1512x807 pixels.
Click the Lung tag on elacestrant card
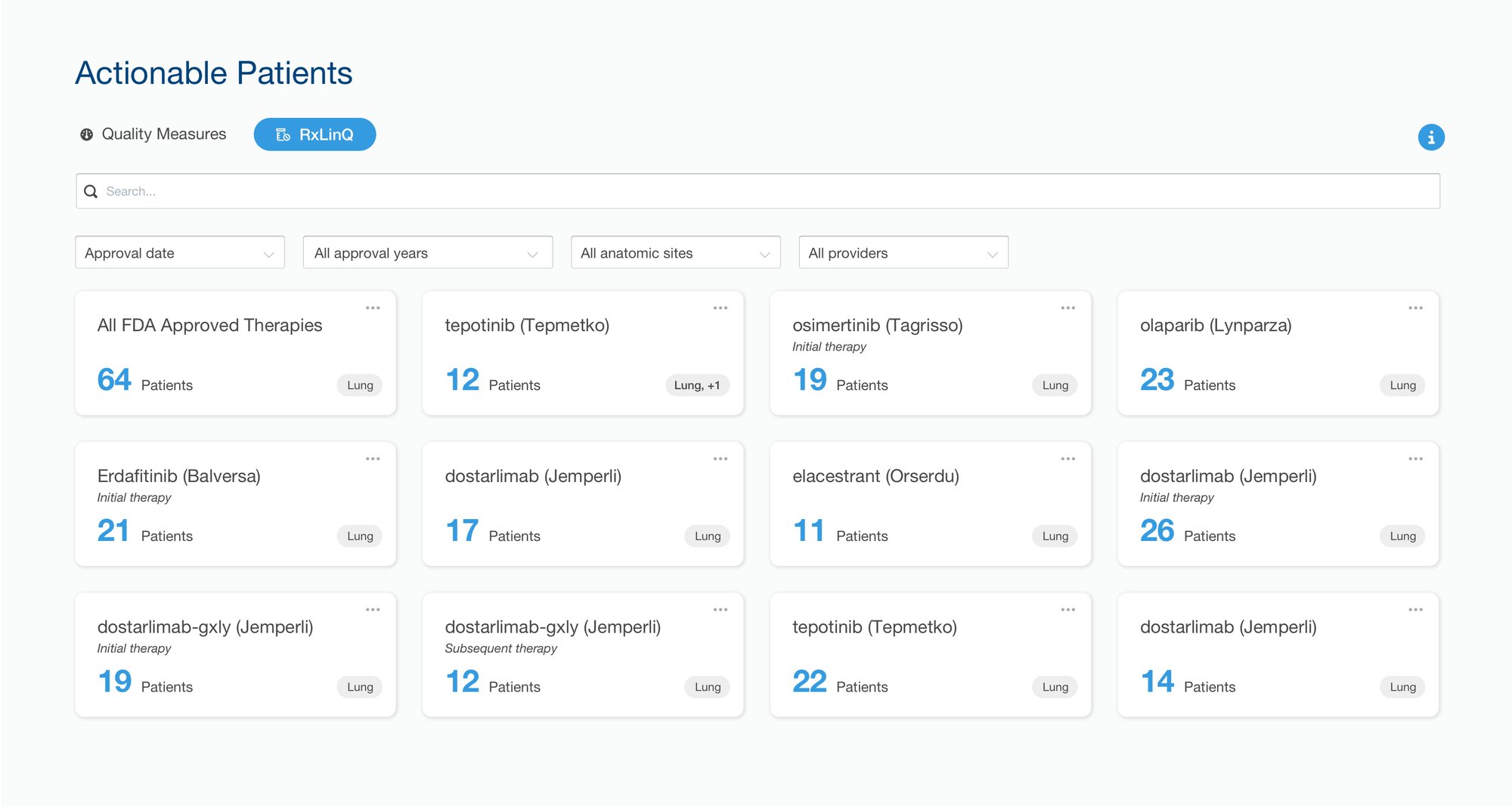pyautogui.click(x=1055, y=536)
